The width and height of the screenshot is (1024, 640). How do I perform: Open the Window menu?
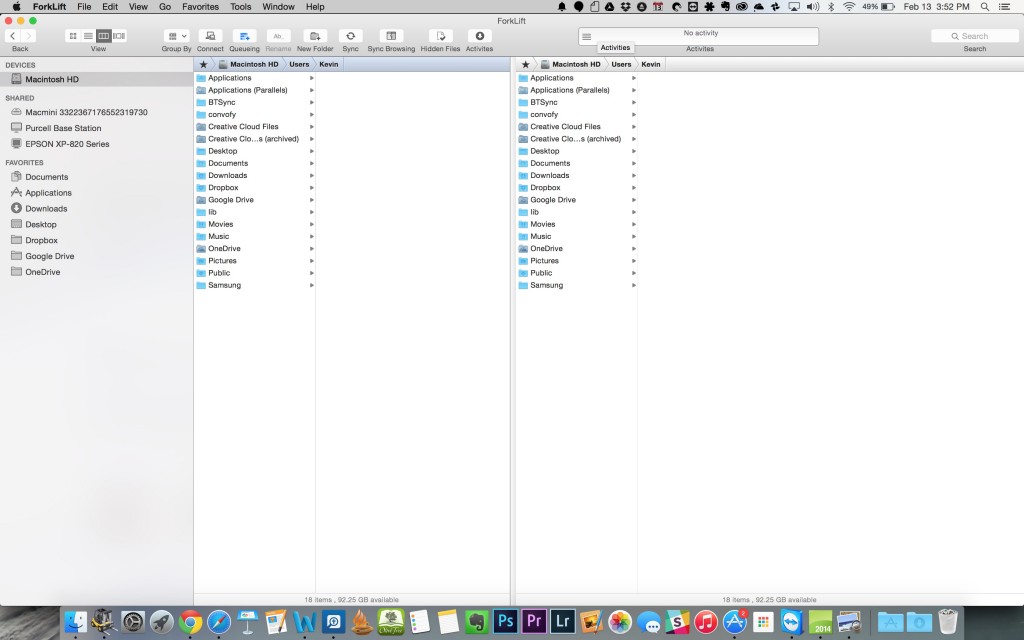(278, 7)
